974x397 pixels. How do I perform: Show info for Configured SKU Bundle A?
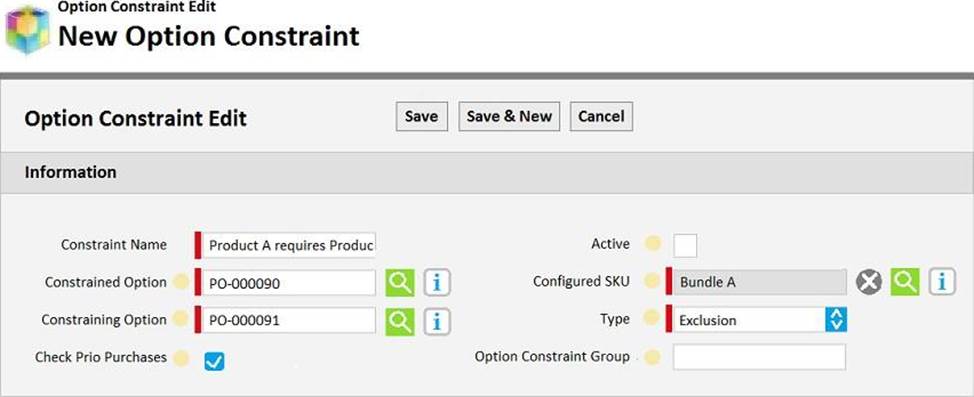click(x=942, y=282)
